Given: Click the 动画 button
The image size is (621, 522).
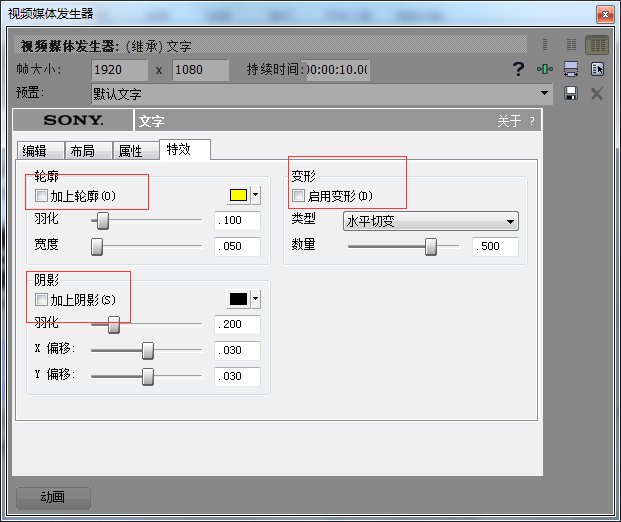Looking at the screenshot, I should coord(53,497).
